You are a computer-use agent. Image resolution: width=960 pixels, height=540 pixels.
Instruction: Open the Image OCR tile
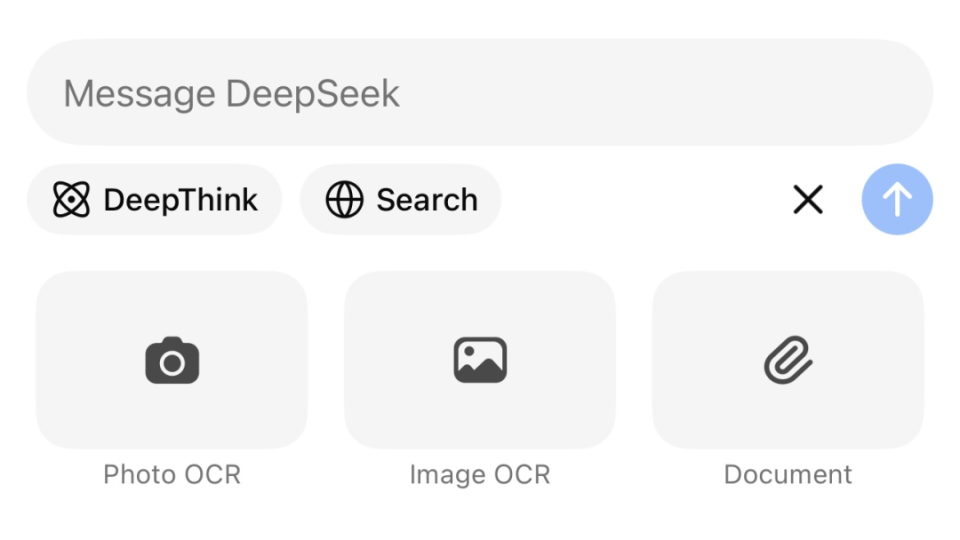pyautogui.click(x=480, y=360)
